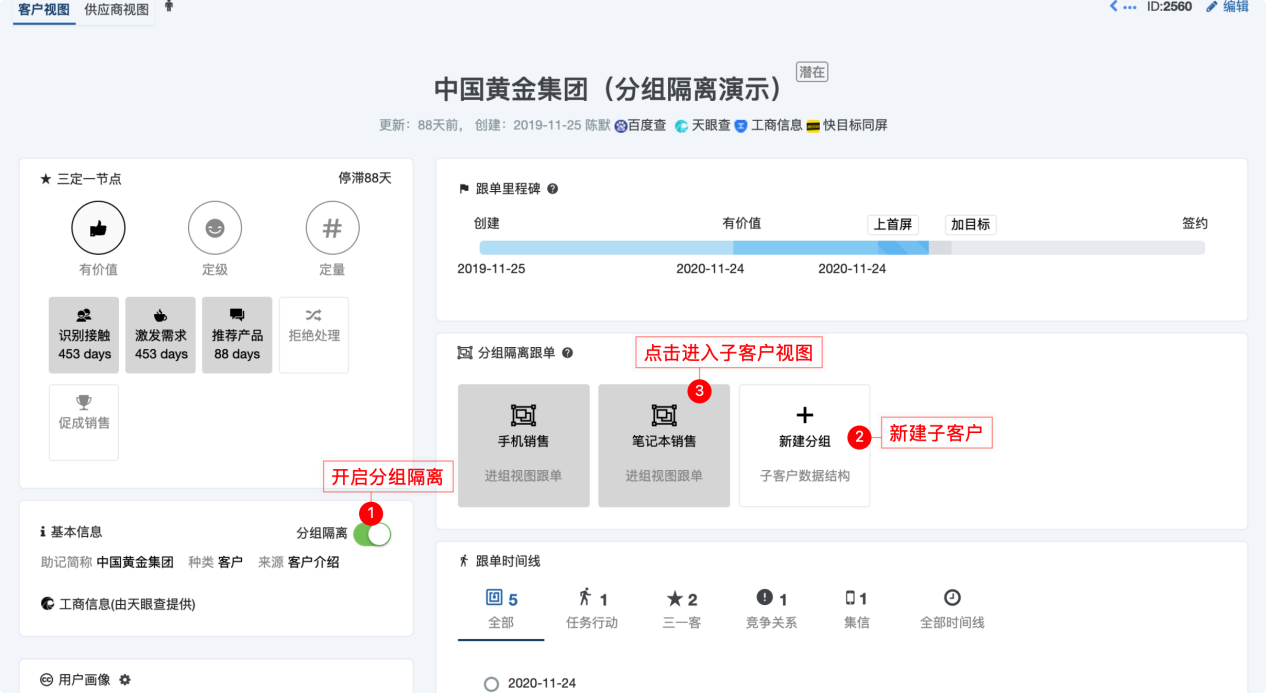The width and height of the screenshot is (1266, 693).
Task: Click the 加目标 milestone marker
Action: 970,224
